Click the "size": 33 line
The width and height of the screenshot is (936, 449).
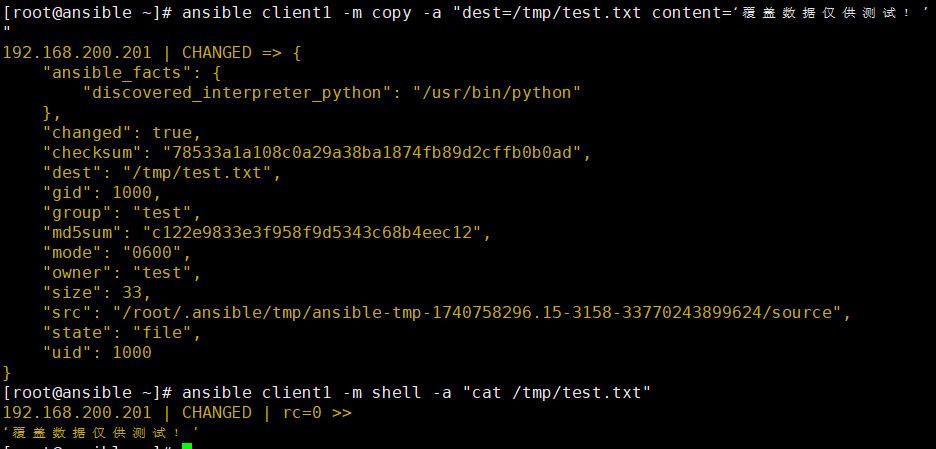pyautogui.click(x=97, y=293)
